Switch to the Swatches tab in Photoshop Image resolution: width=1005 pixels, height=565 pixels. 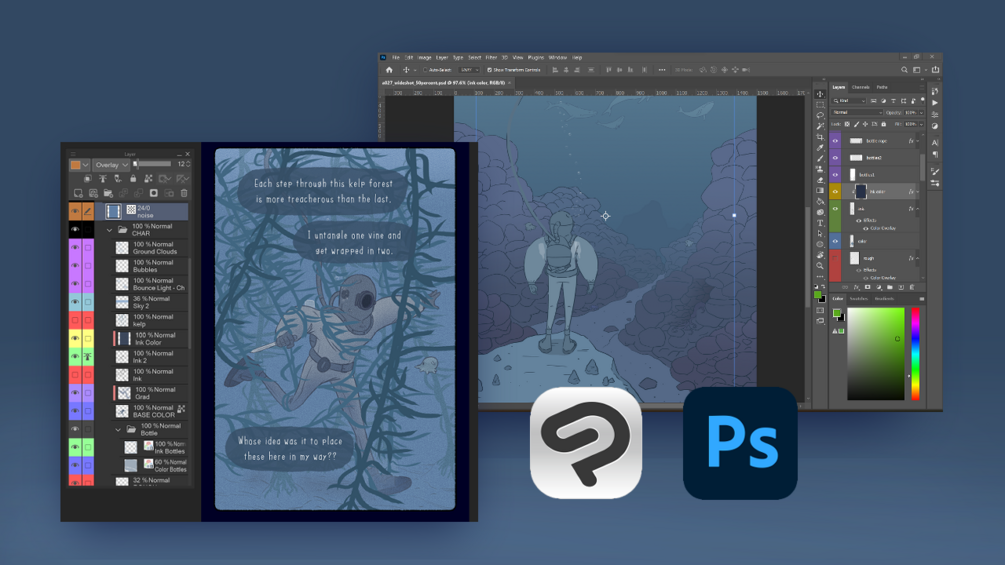click(x=859, y=299)
